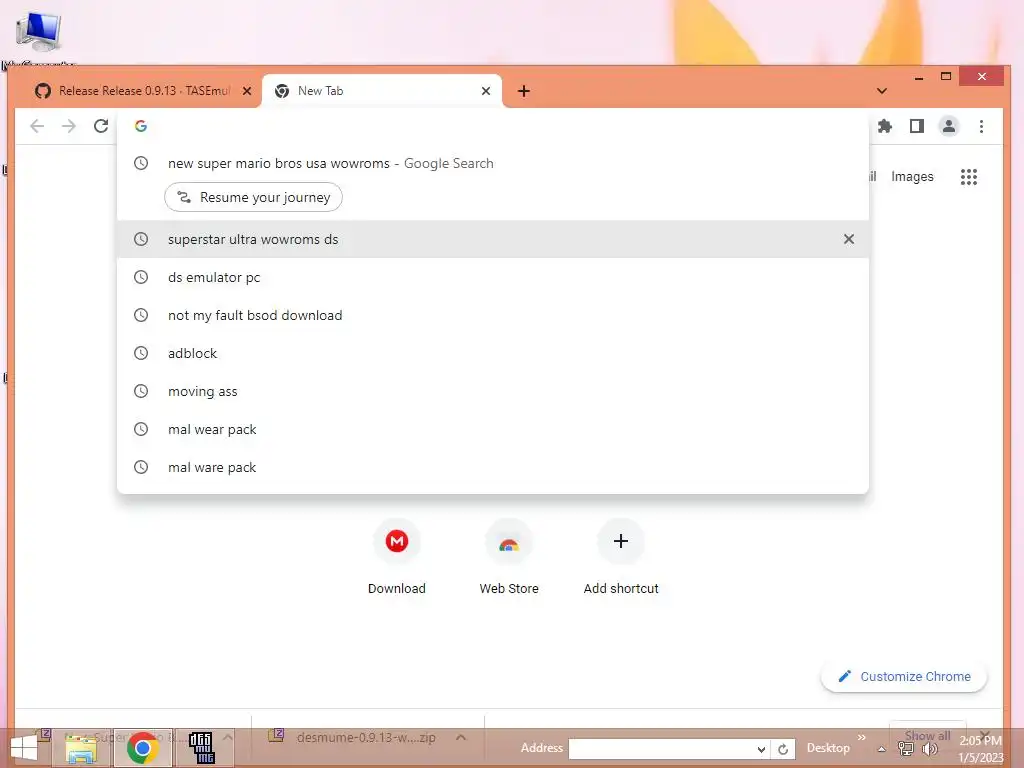
Task: Show hidden system tray icons
Action: coord(882,749)
